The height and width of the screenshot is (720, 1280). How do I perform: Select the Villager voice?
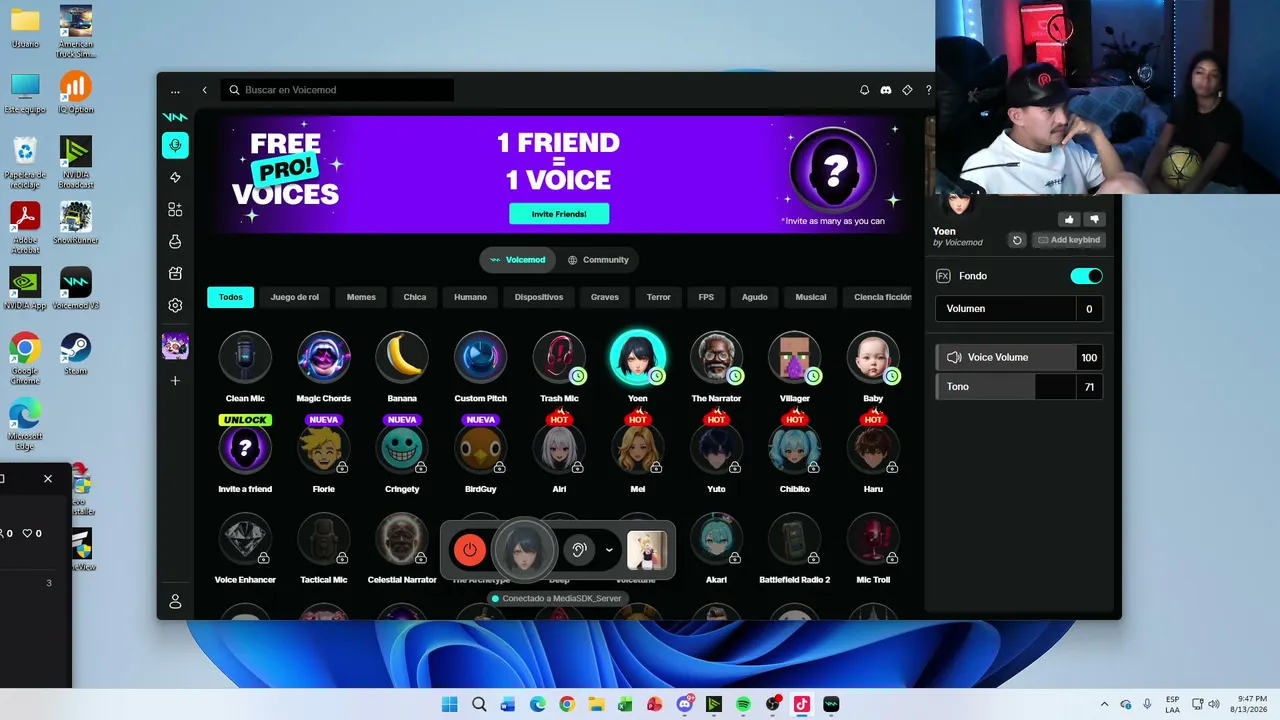click(x=795, y=357)
